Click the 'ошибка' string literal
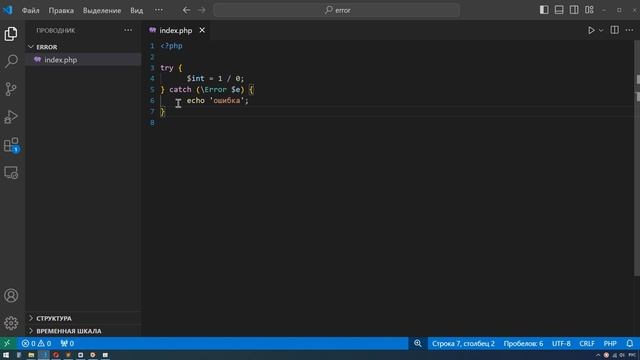 pyautogui.click(x=227, y=100)
